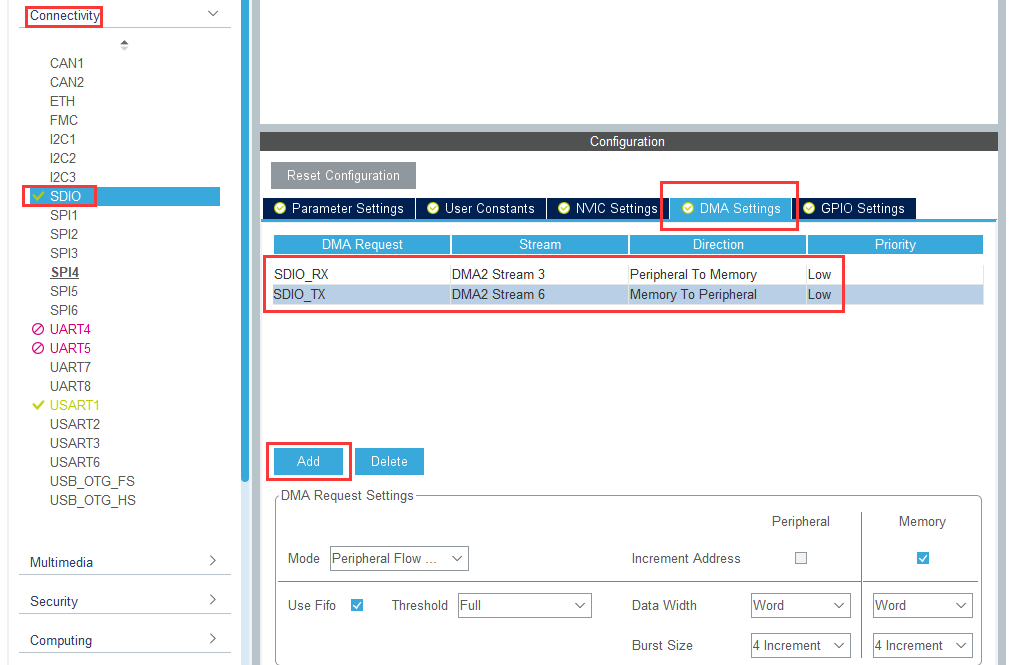This screenshot has height=665, width=1009.
Task: Click the Direction column header
Action: pos(718,245)
